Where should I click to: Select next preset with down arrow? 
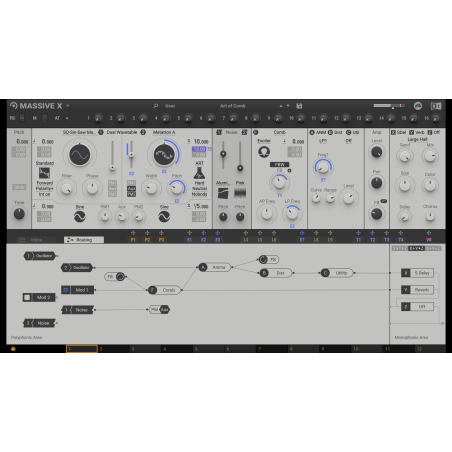click(x=288, y=106)
